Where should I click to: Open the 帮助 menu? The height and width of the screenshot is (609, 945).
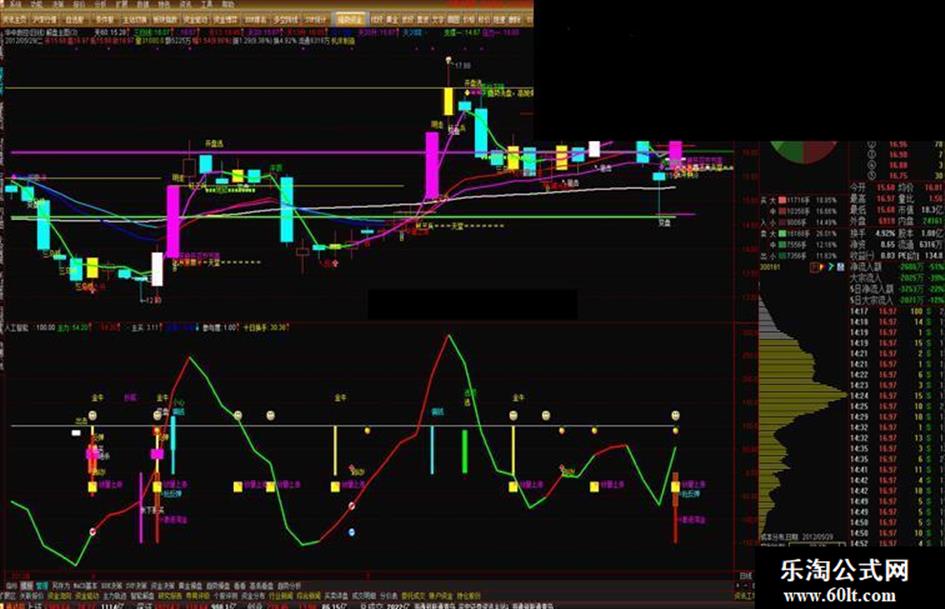pos(227,4)
